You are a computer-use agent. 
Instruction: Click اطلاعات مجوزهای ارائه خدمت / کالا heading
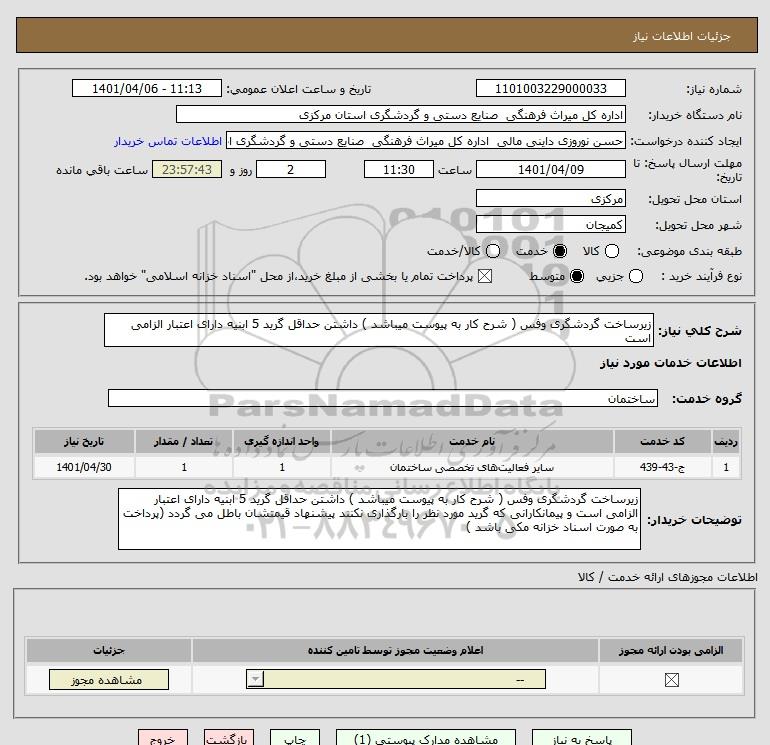tap(667, 577)
